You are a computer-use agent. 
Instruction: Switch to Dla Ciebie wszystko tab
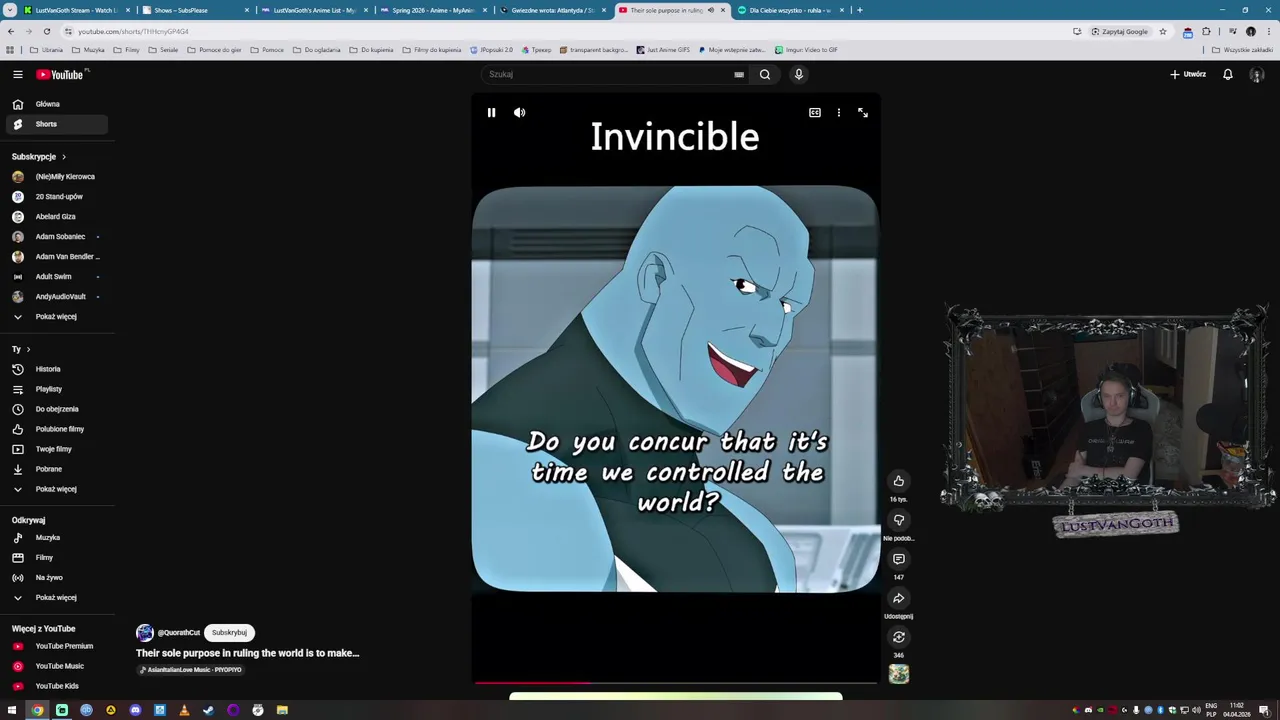790,10
